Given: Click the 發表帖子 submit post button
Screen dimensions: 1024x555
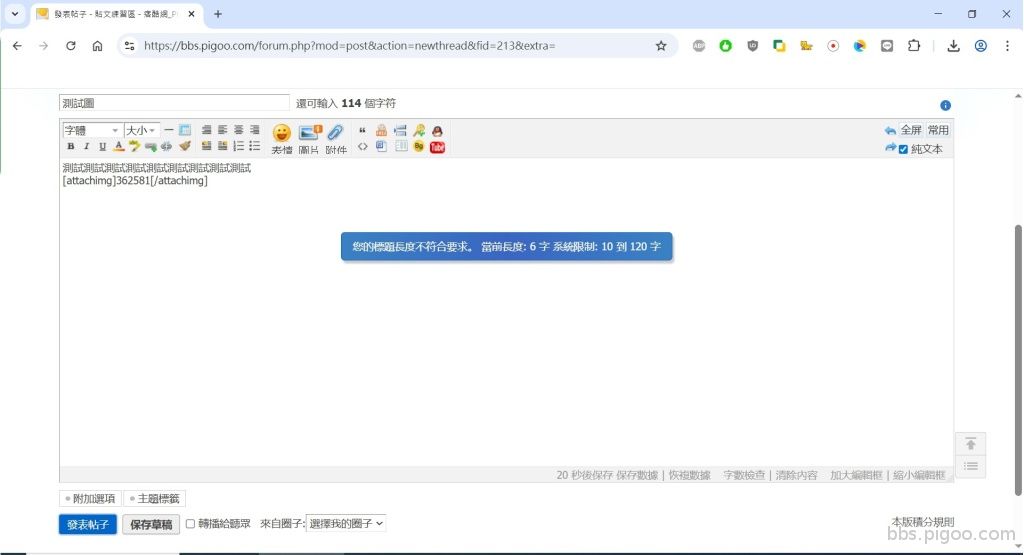Looking at the screenshot, I should (x=88, y=524).
